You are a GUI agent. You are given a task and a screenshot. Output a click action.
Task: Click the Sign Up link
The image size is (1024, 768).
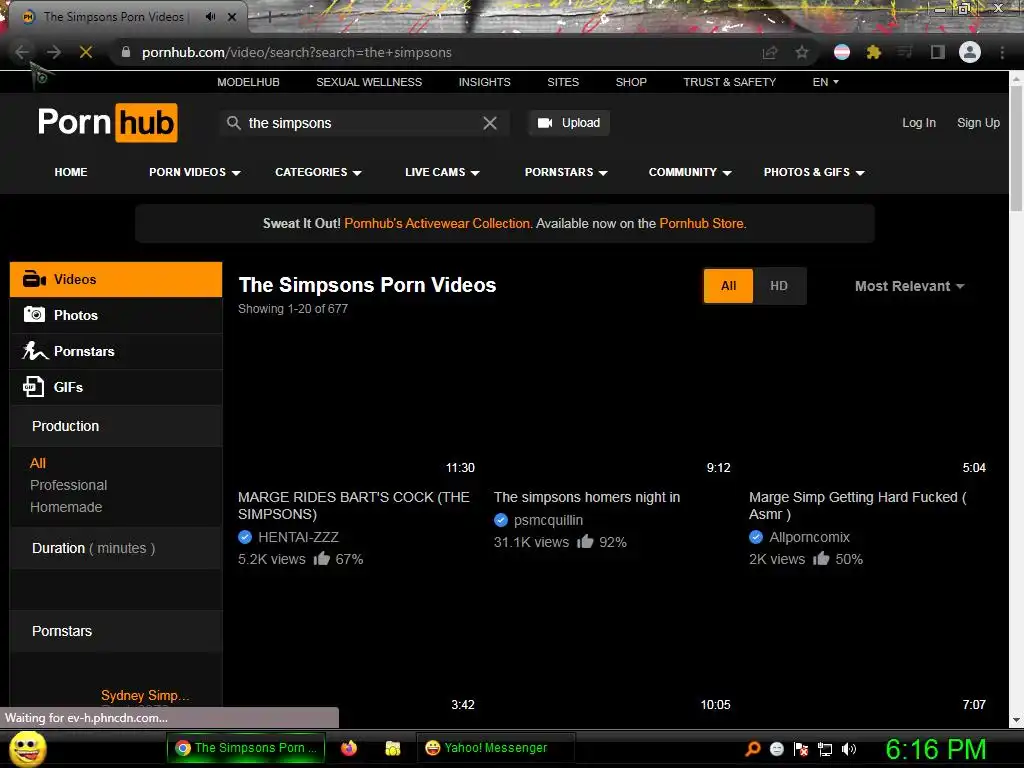click(x=978, y=123)
